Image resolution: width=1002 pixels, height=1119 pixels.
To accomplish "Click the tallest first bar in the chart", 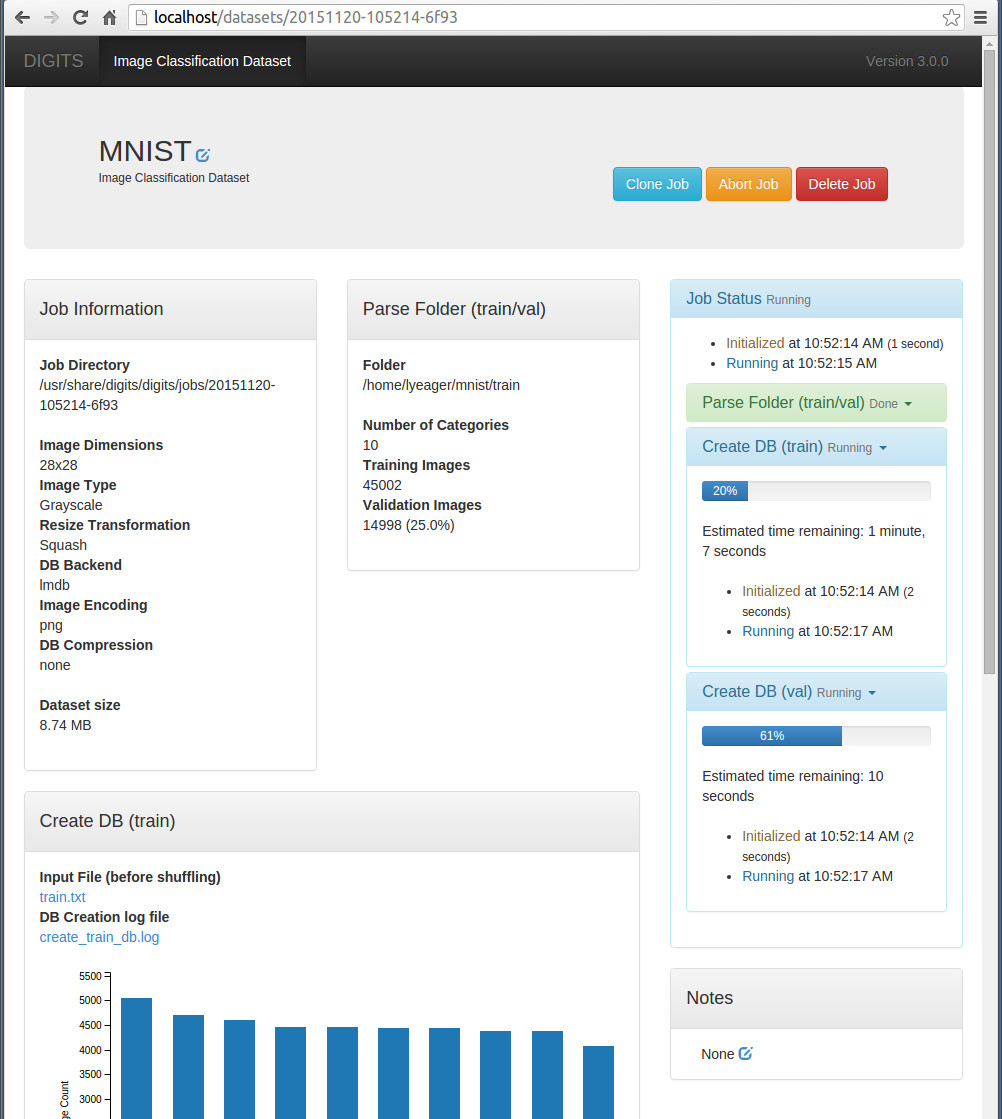I will pyautogui.click(x=136, y=1058).
